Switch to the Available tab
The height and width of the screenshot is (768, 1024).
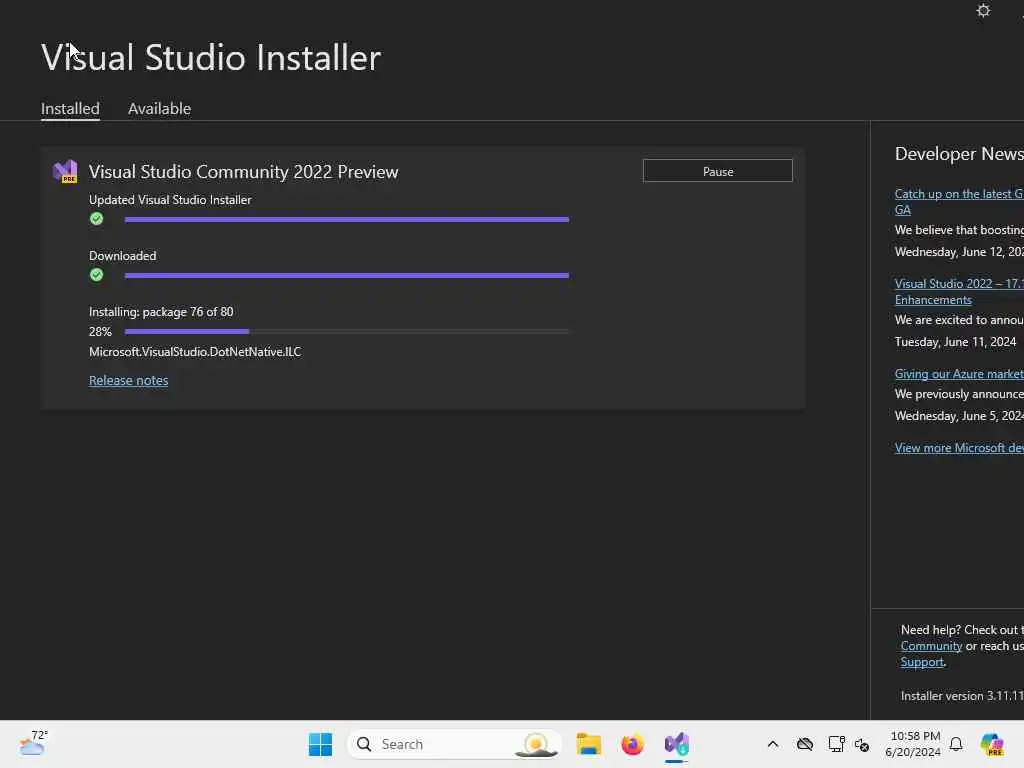point(159,108)
